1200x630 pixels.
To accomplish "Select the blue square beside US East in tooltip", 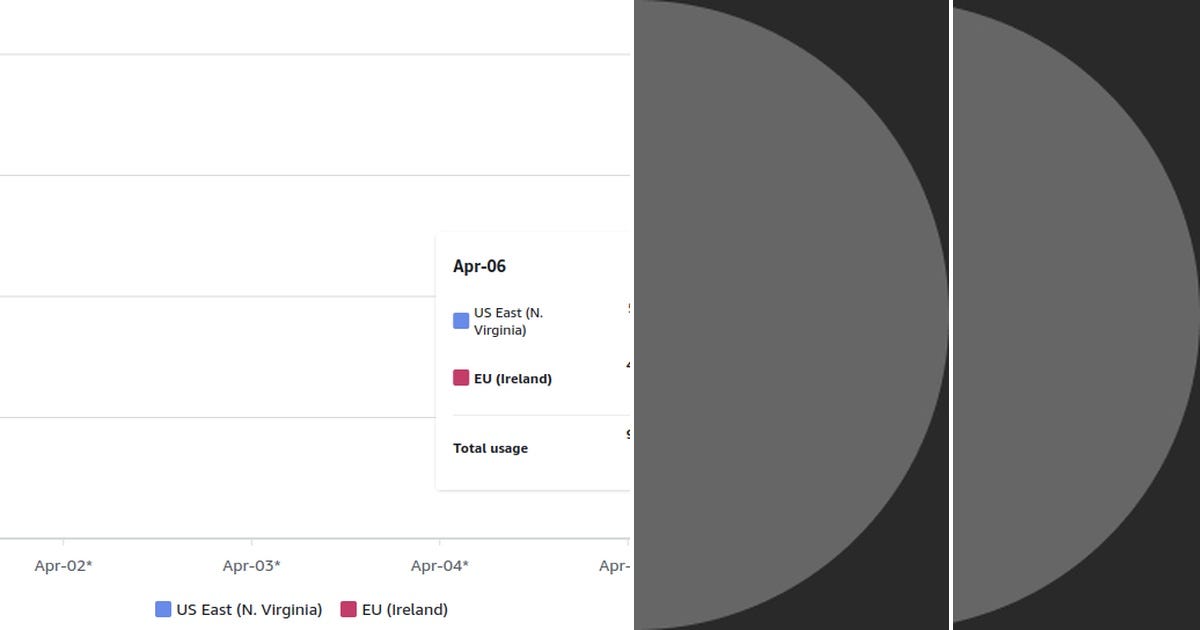I will 459,320.
